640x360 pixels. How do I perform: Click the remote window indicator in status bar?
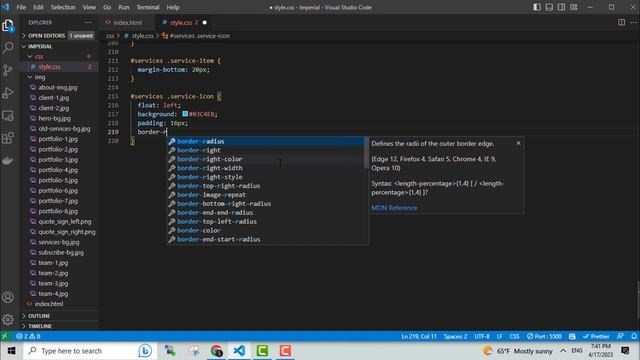pyautogui.click(x=4, y=336)
